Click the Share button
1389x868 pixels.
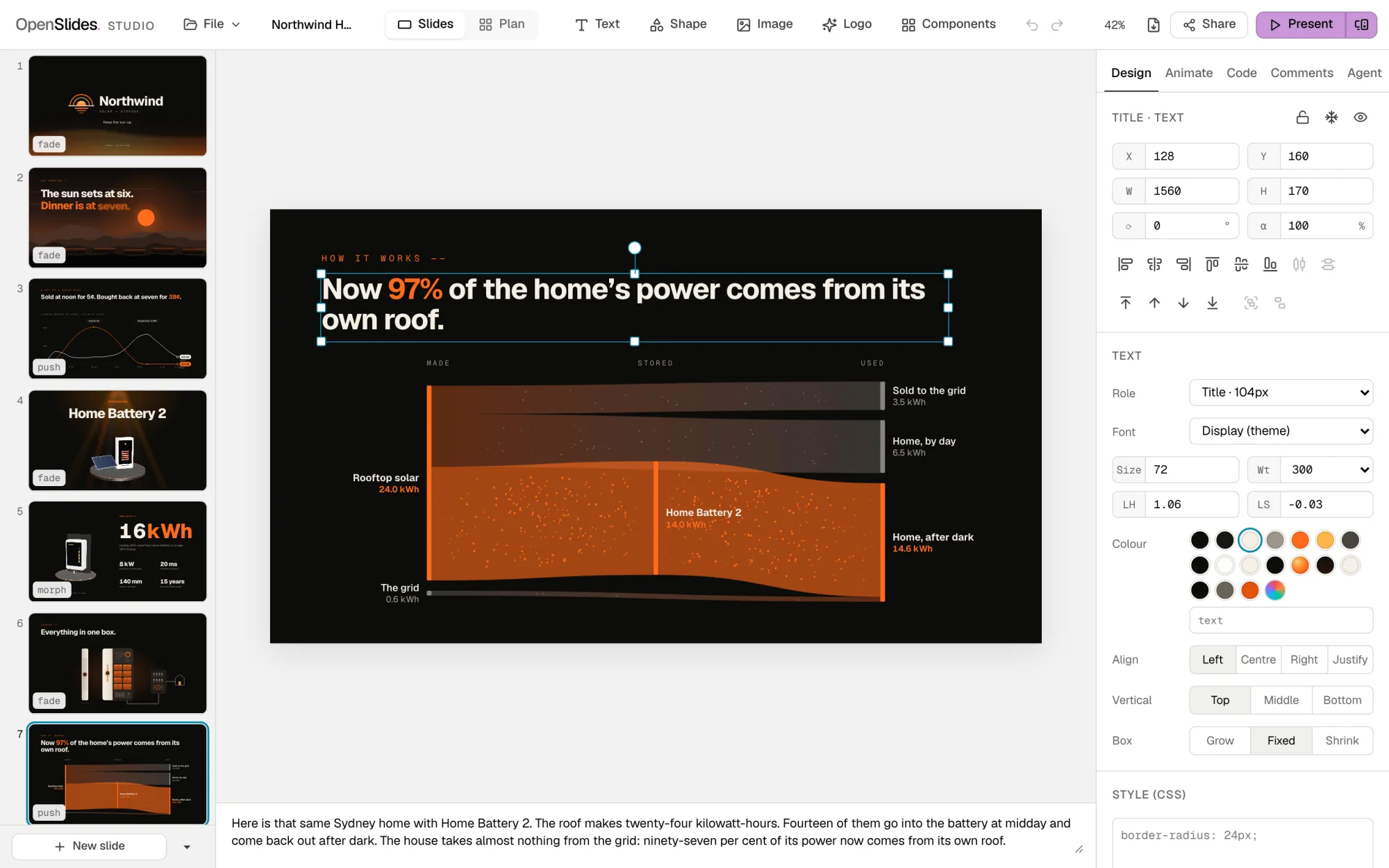(1209, 24)
